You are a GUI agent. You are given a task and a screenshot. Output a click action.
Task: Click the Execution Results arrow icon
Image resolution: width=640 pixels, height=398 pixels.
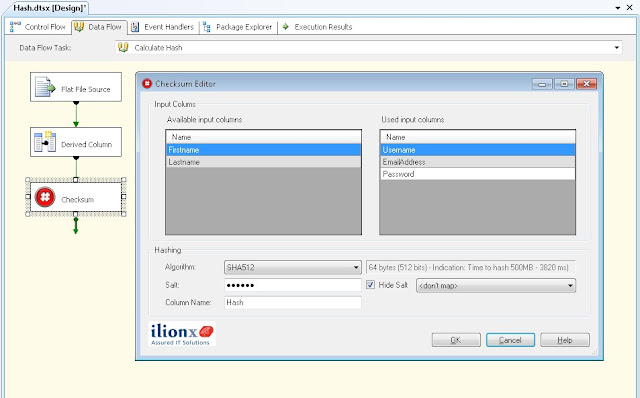[x=285, y=27]
